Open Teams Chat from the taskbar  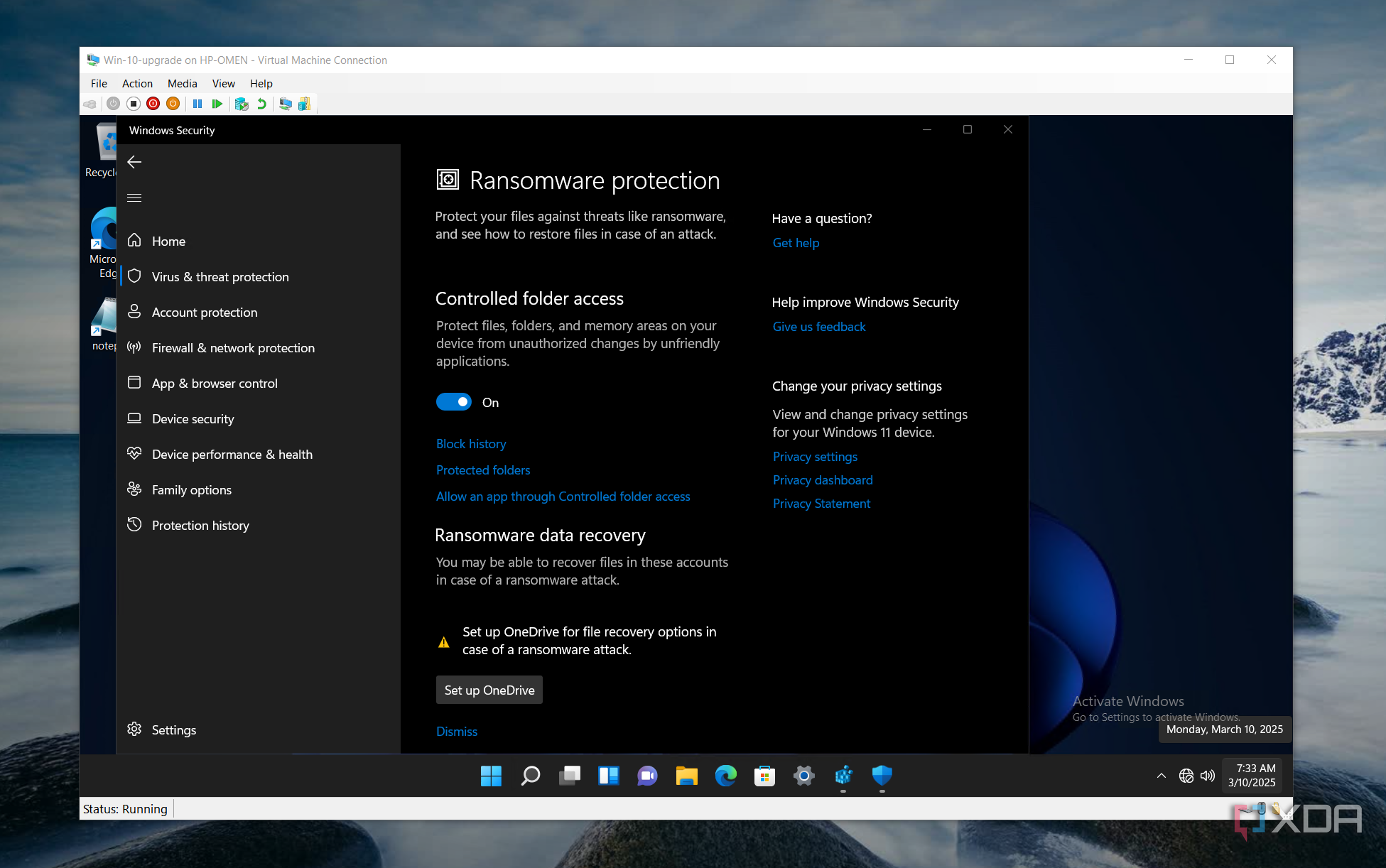click(647, 776)
